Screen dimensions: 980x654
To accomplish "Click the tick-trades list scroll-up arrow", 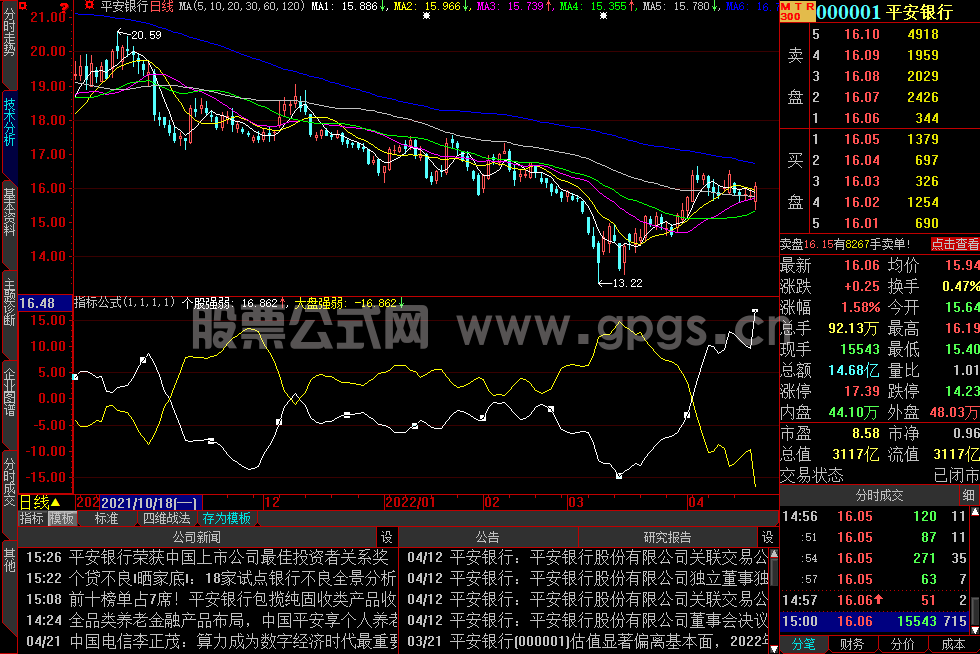I will tap(975, 513).
